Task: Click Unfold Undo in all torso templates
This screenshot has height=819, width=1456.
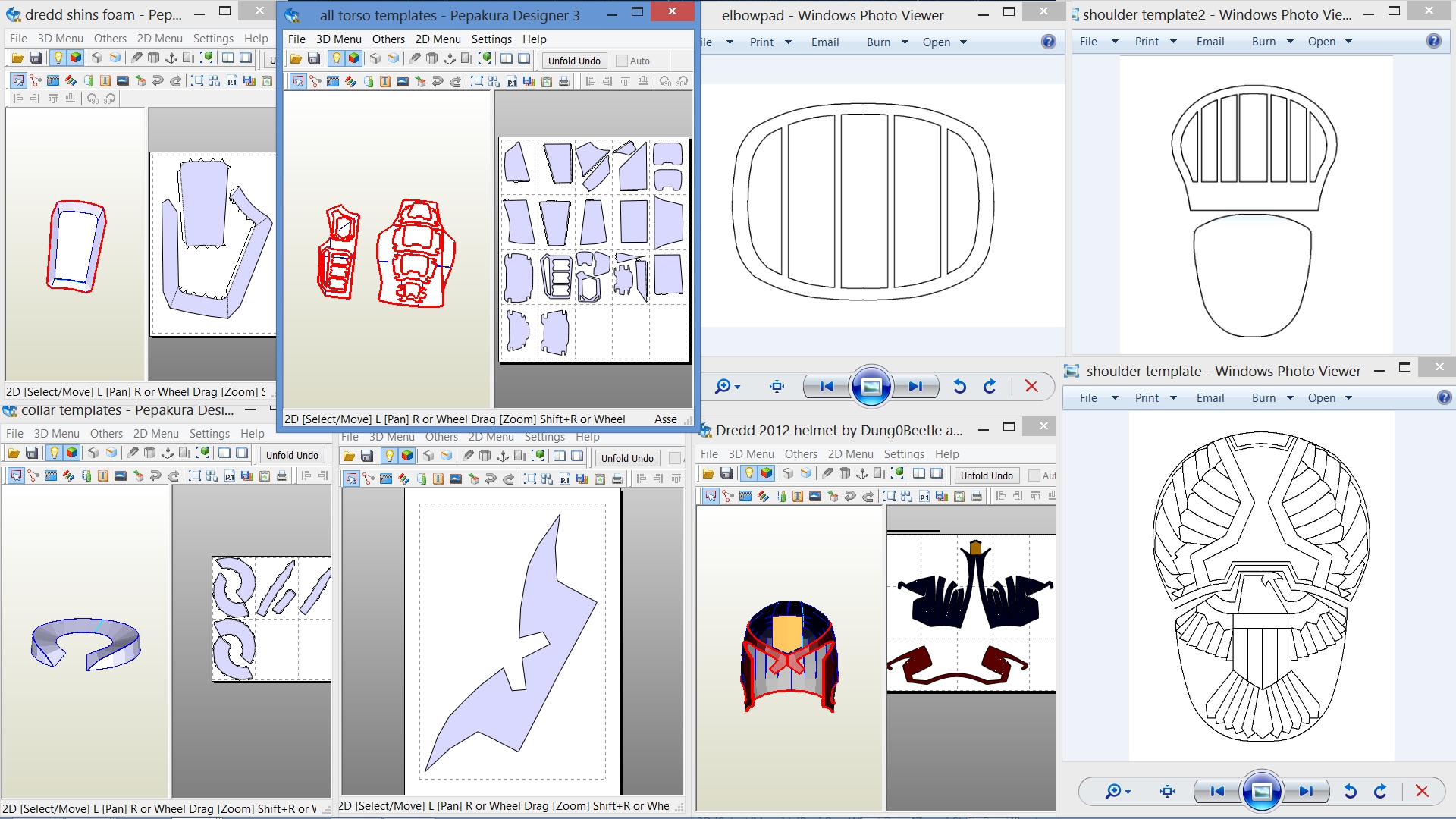Action: 574,61
